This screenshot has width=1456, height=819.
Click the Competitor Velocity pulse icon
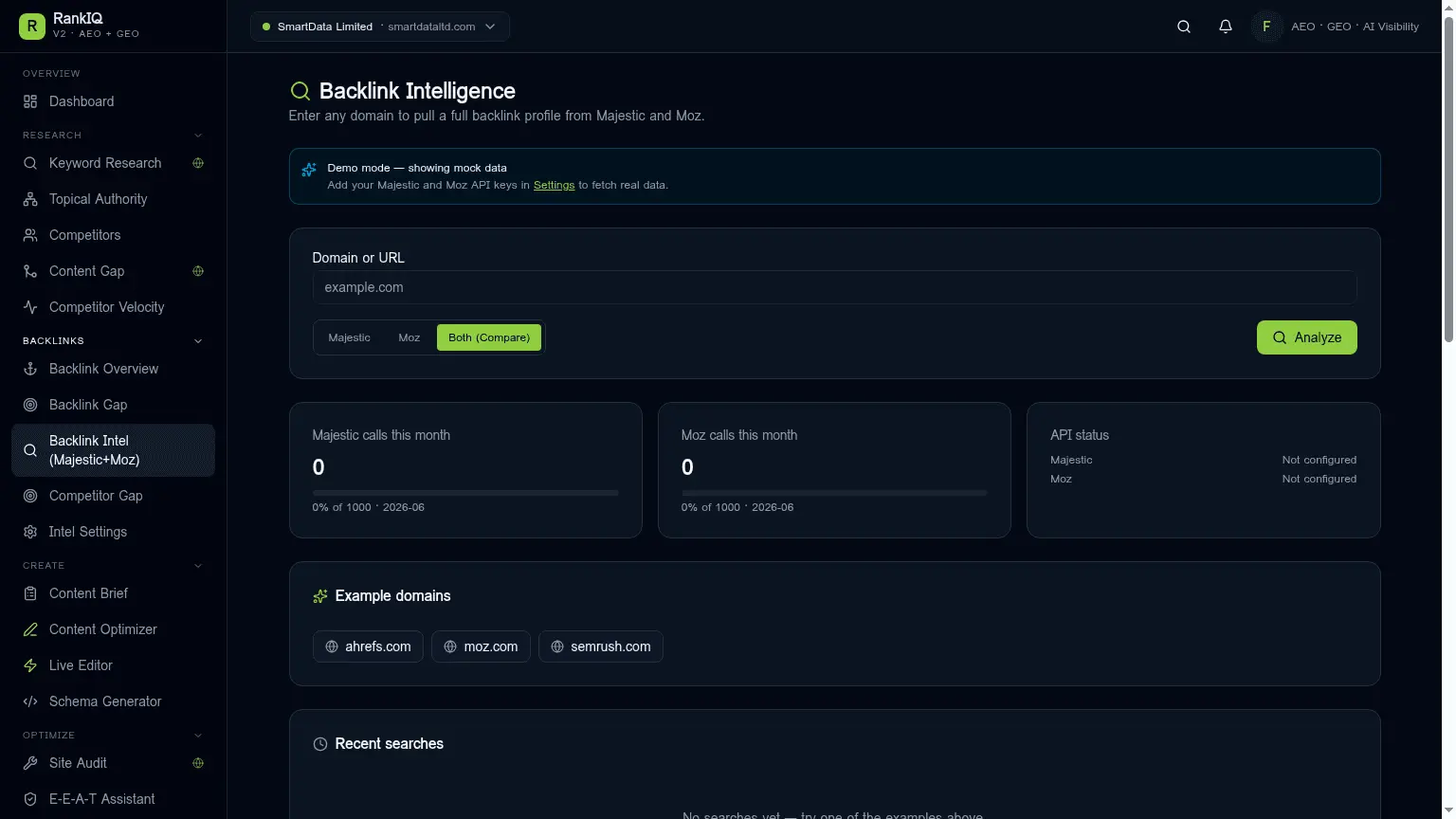point(30,307)
